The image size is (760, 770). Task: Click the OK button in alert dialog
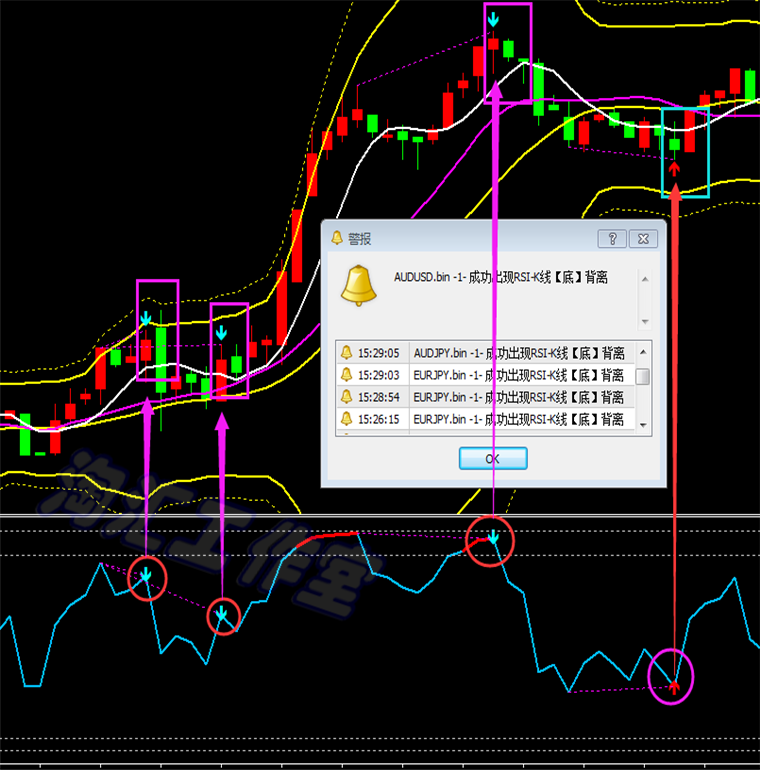[493, 458]
